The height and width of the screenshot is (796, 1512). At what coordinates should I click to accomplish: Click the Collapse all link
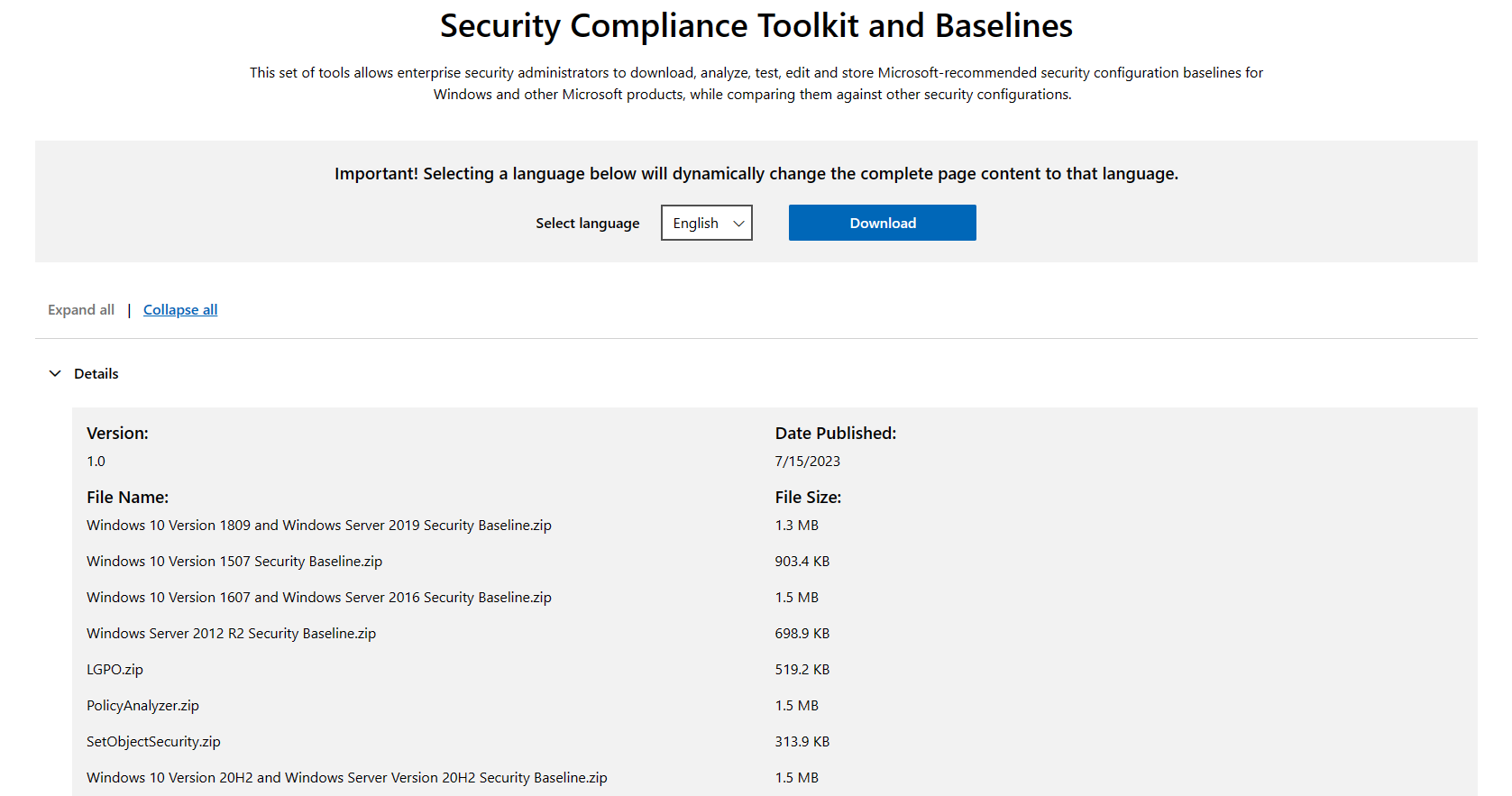(x=180, y=310)
